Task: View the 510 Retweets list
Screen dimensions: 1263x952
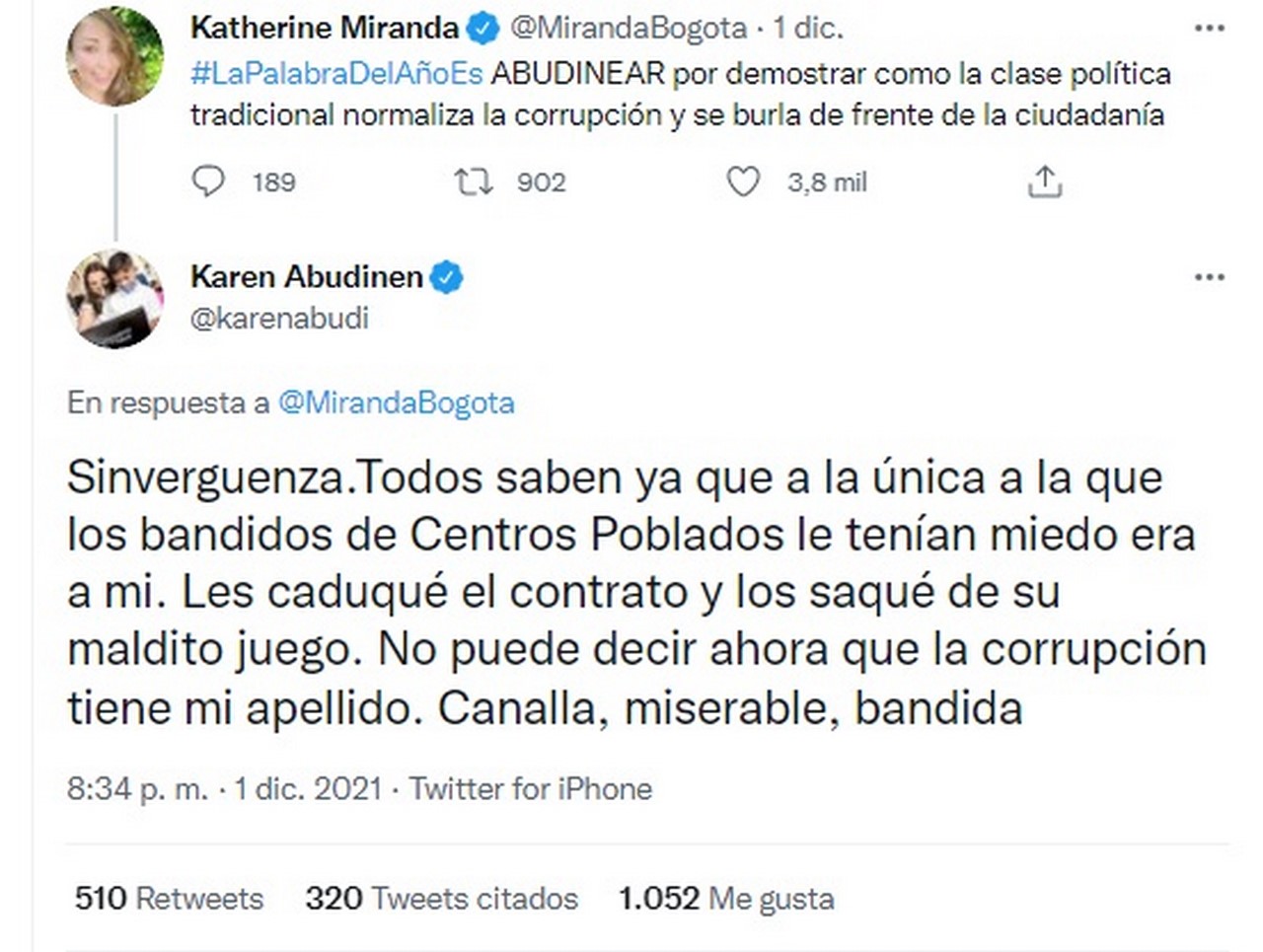Action: (169, 898)
